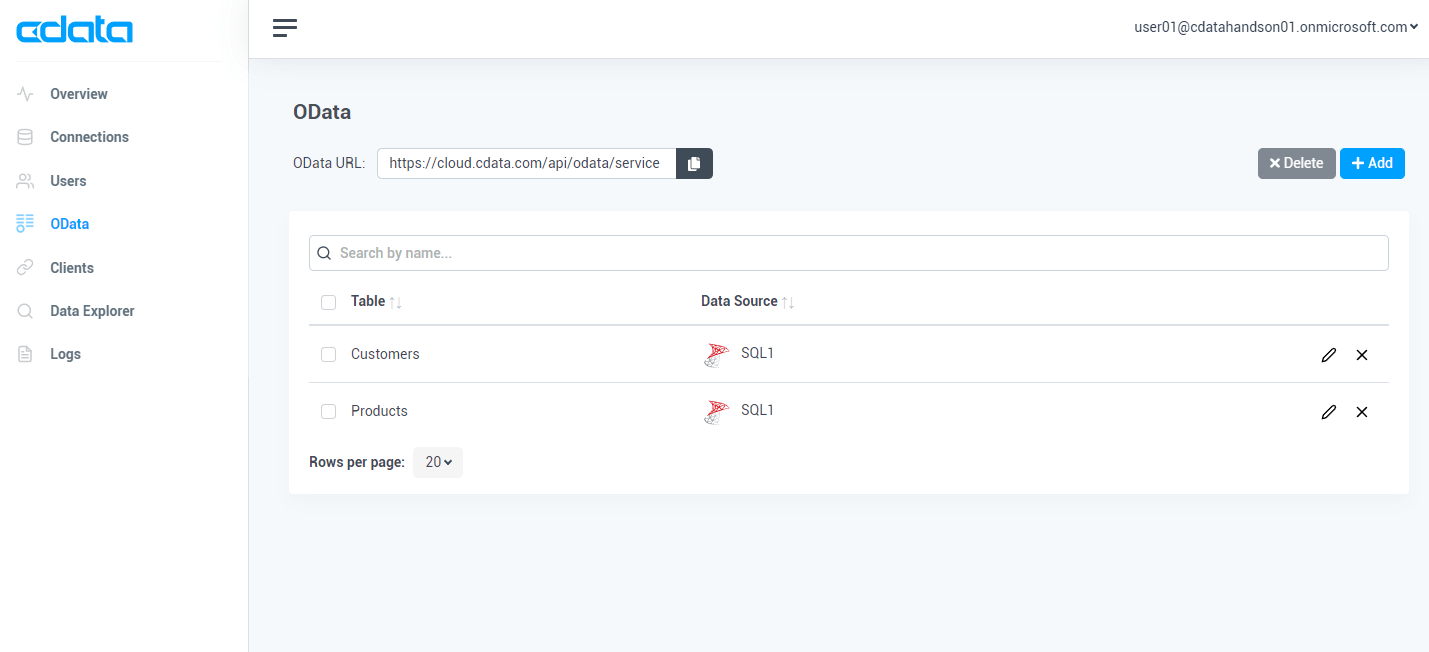Copy the OData URL to clipboard
Viewport: 1429px width, 652px height.
[x=694, y=164]
